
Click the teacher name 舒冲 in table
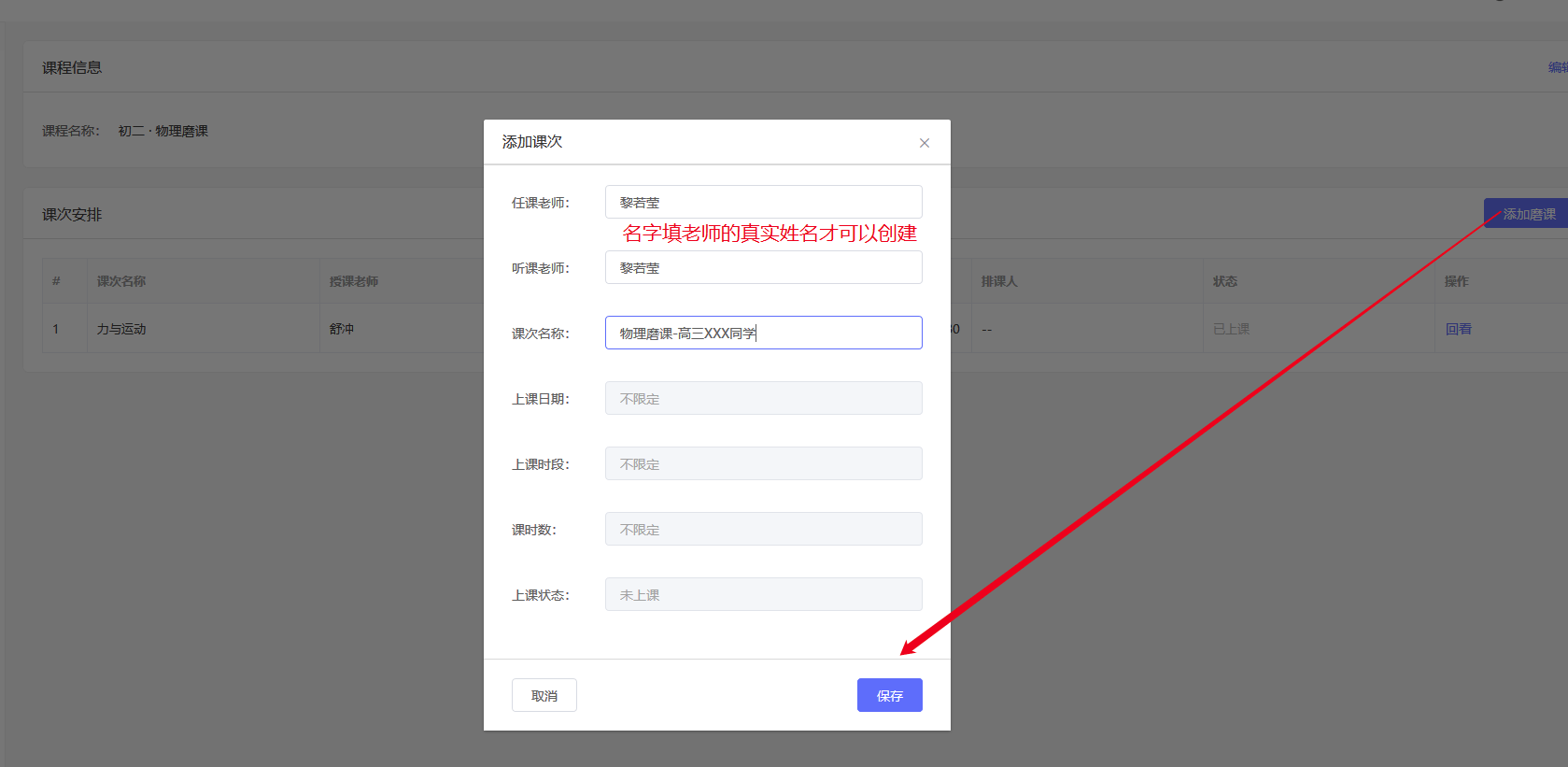click(342, 329)
